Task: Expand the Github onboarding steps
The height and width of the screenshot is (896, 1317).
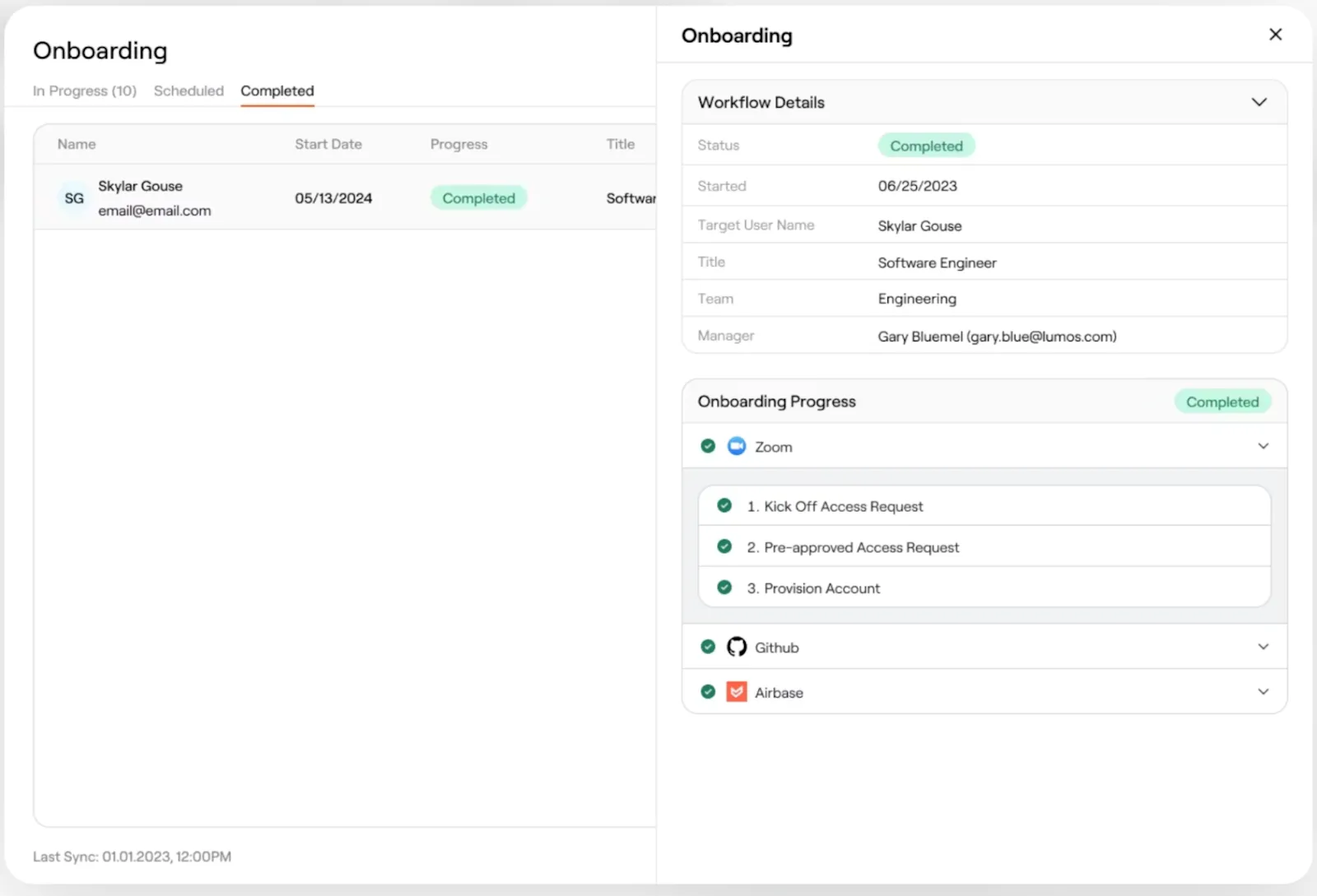Action: coord(1263,647)
